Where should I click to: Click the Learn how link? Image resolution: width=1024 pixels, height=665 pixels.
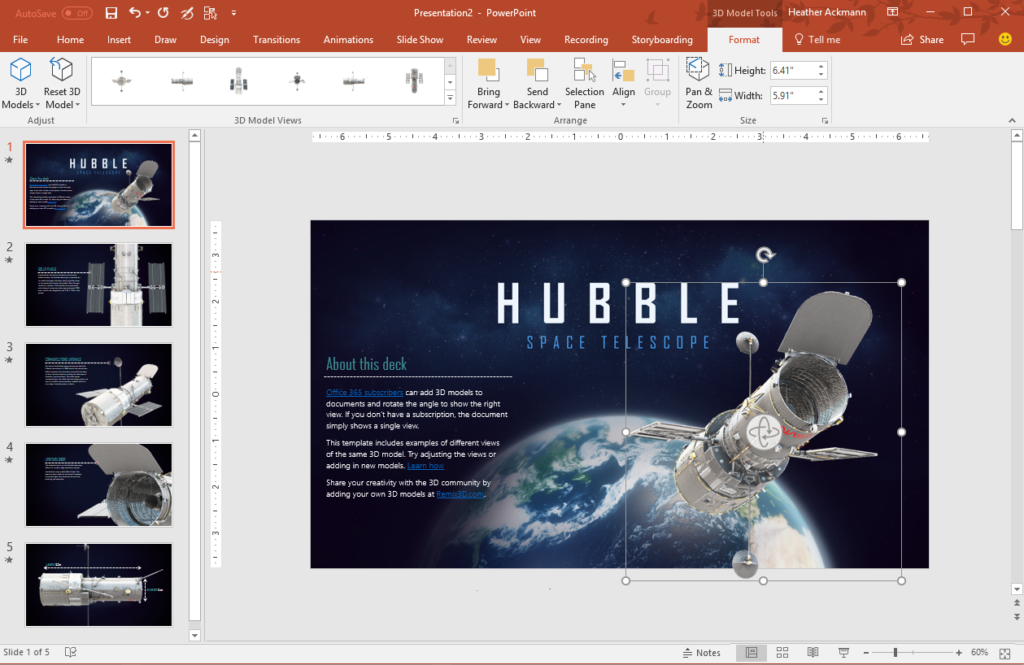coord(425,466)
